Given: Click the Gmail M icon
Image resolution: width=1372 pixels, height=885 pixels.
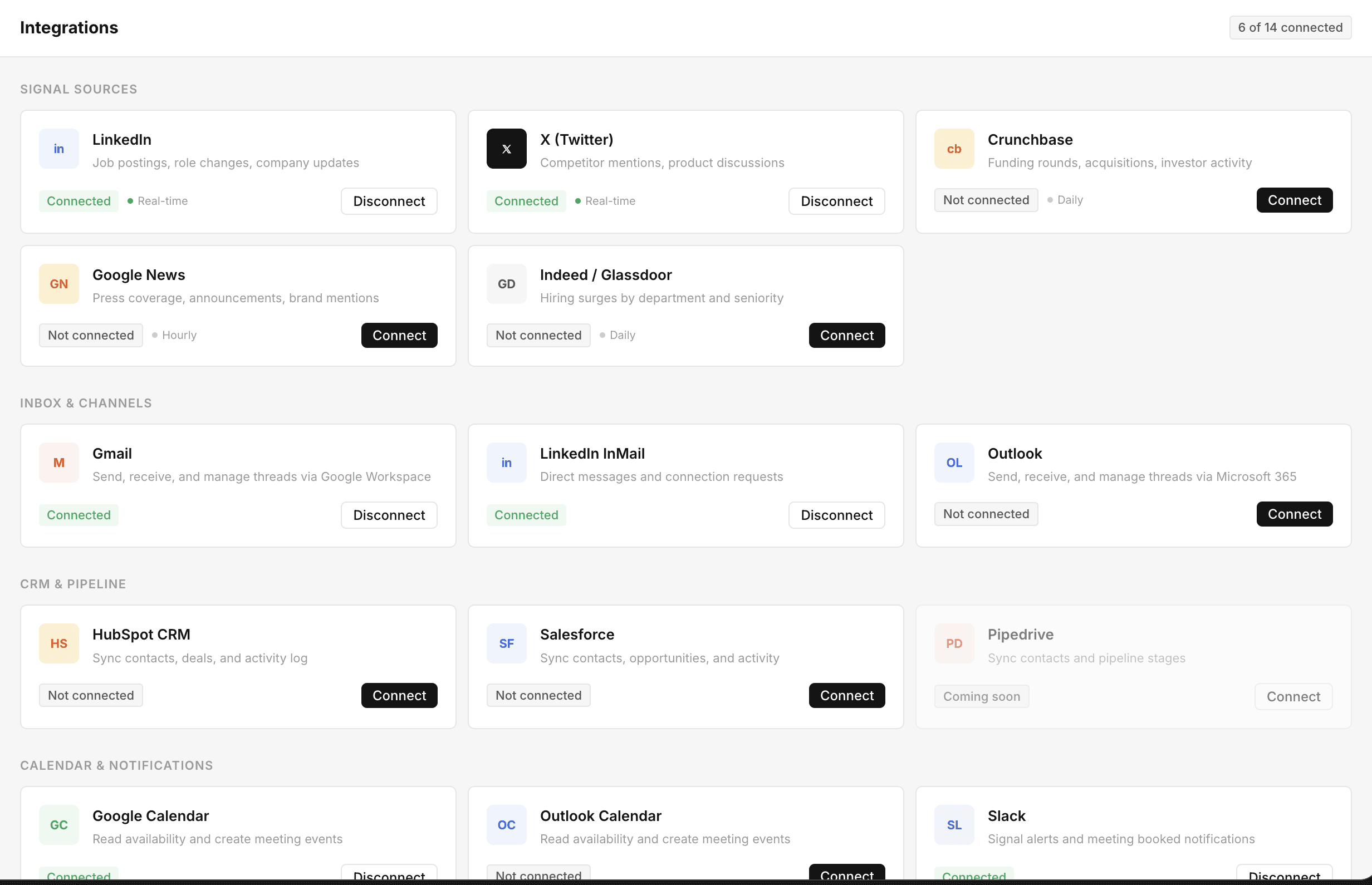Looking at the screenshot, I should click(58, 463).
